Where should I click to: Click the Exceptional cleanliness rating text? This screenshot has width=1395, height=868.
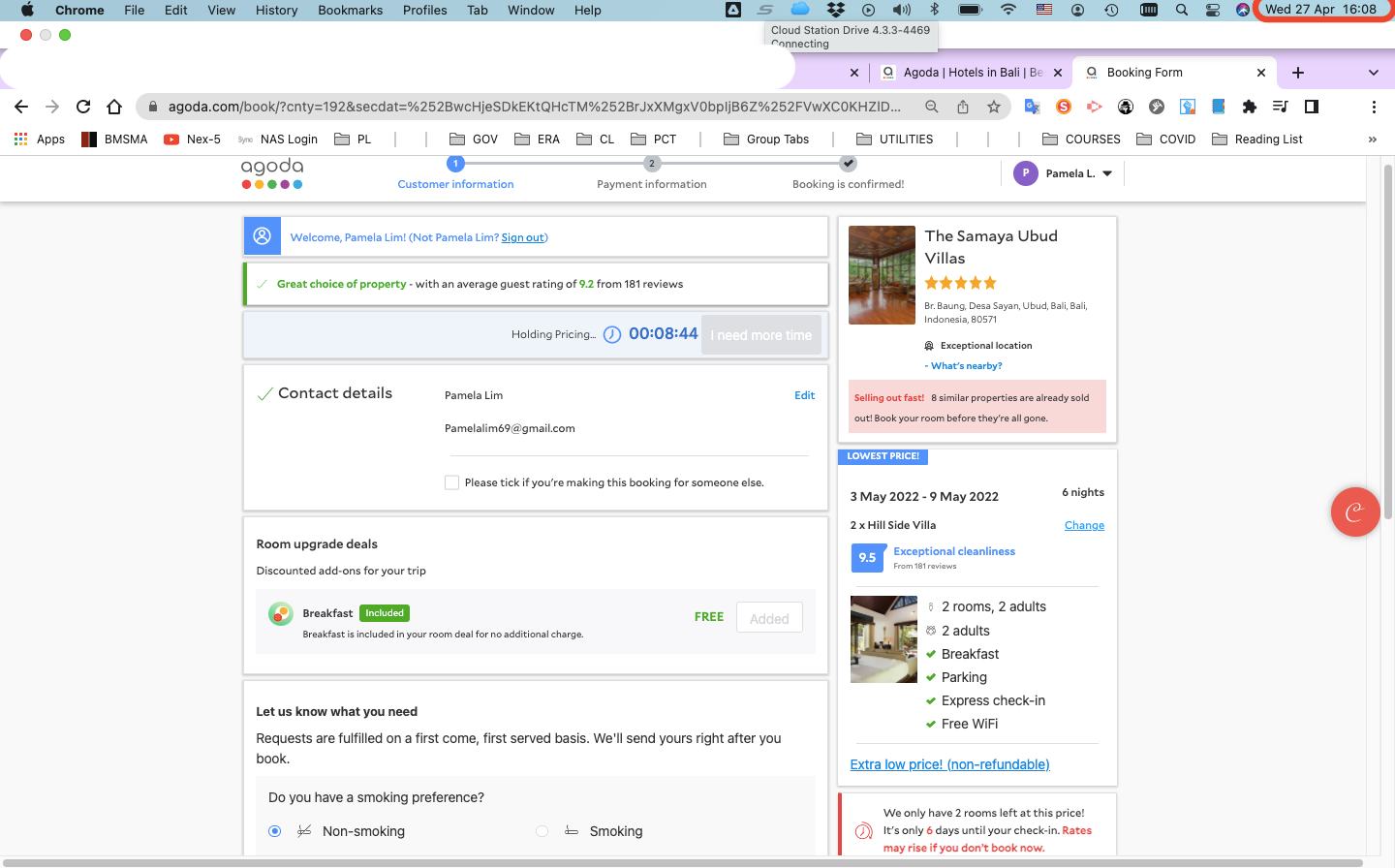pyautogui.click(x=954, y=551)
